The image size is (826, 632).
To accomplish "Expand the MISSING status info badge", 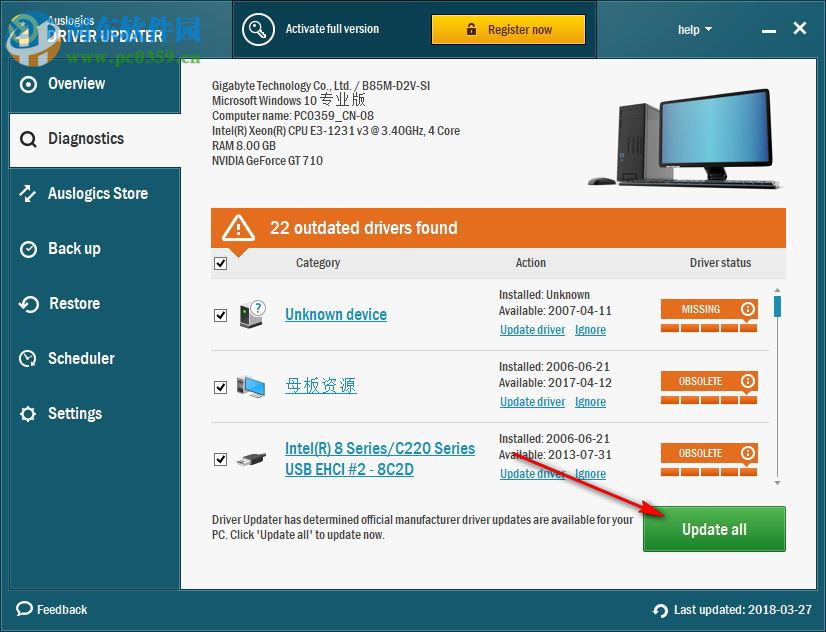I will [x=748, y=309].
